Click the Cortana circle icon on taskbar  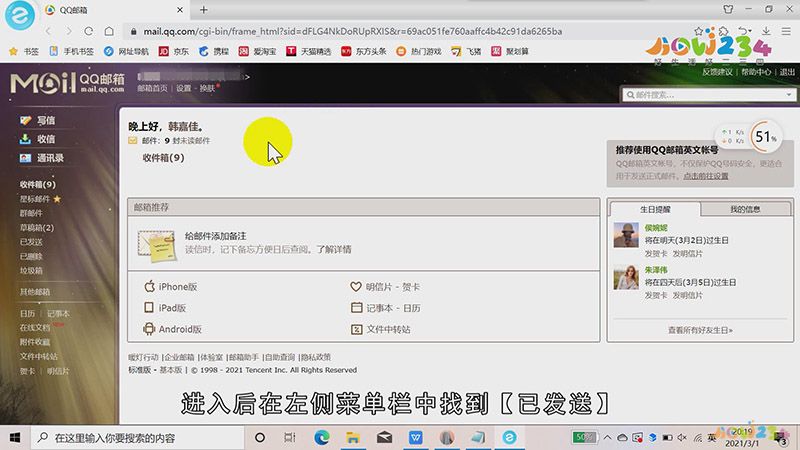coord(260,437)
